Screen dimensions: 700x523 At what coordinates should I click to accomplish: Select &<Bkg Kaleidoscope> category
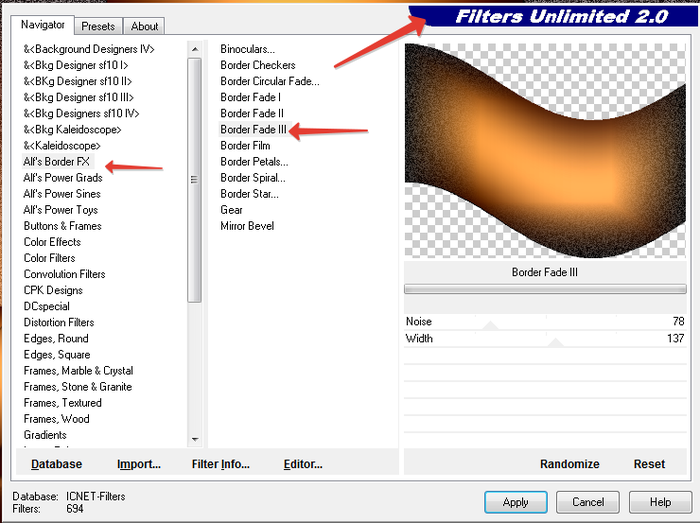click(72, 129)
